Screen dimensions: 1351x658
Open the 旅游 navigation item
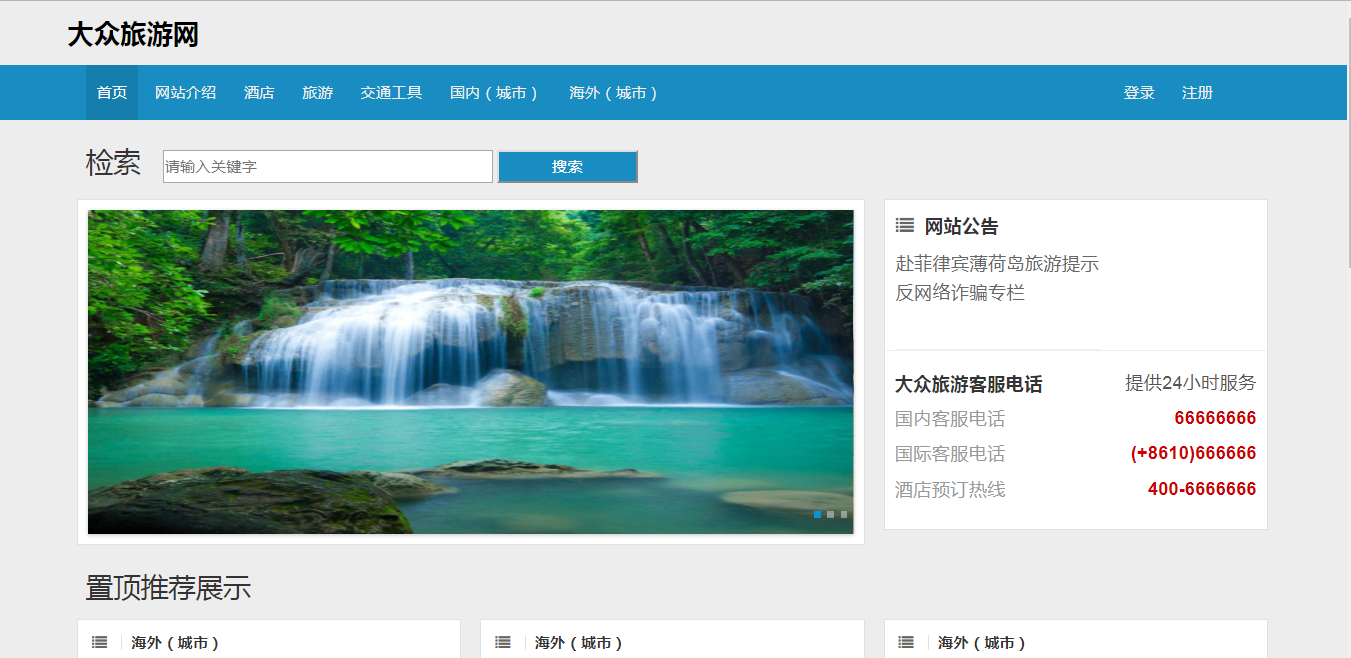318,93
